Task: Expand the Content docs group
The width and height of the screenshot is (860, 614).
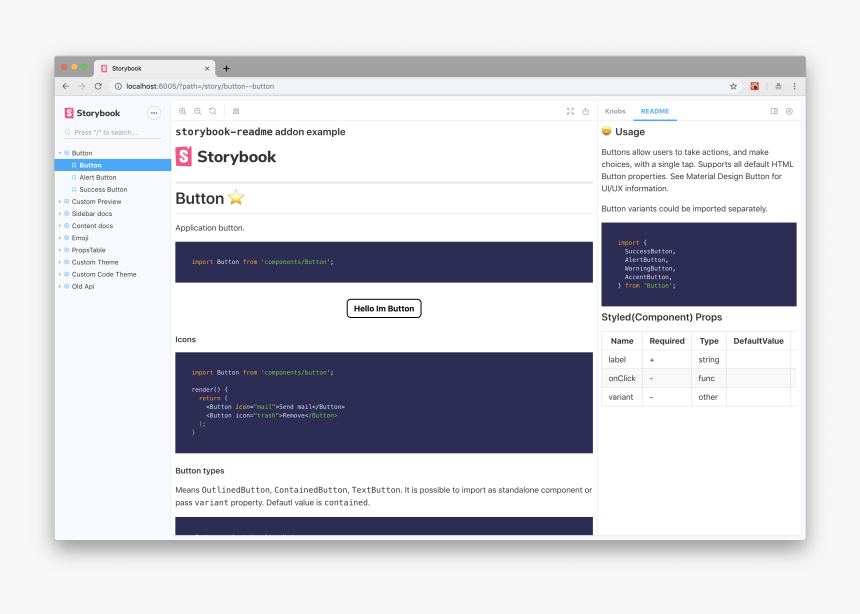Action: (x=92, y=226)
